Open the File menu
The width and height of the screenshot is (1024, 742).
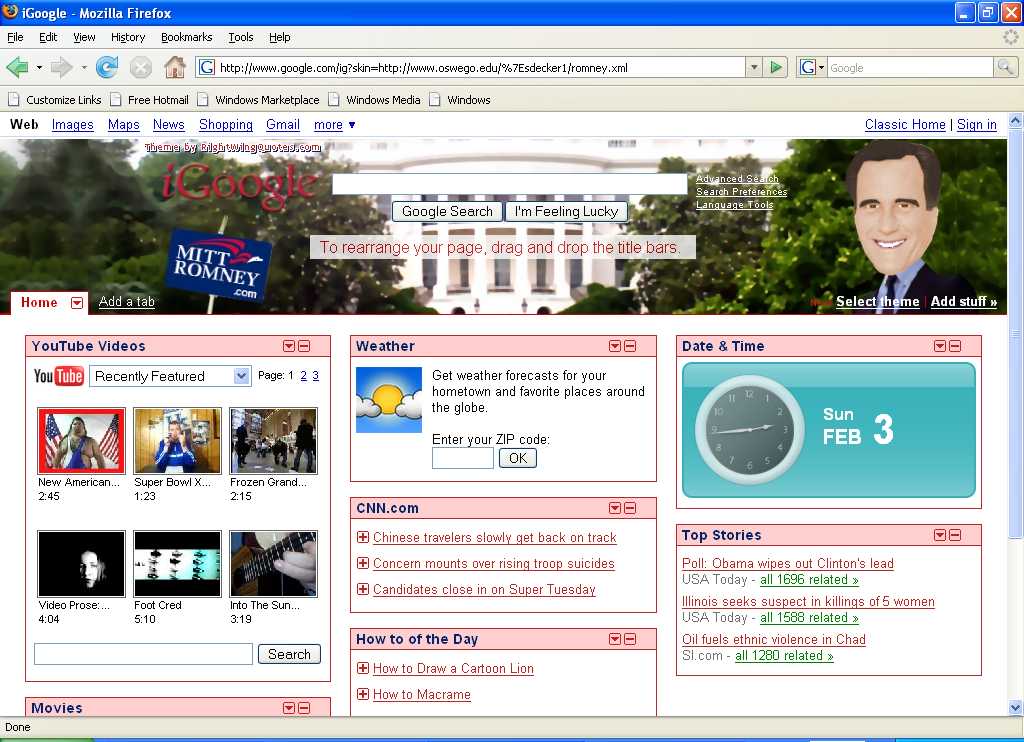15,37
